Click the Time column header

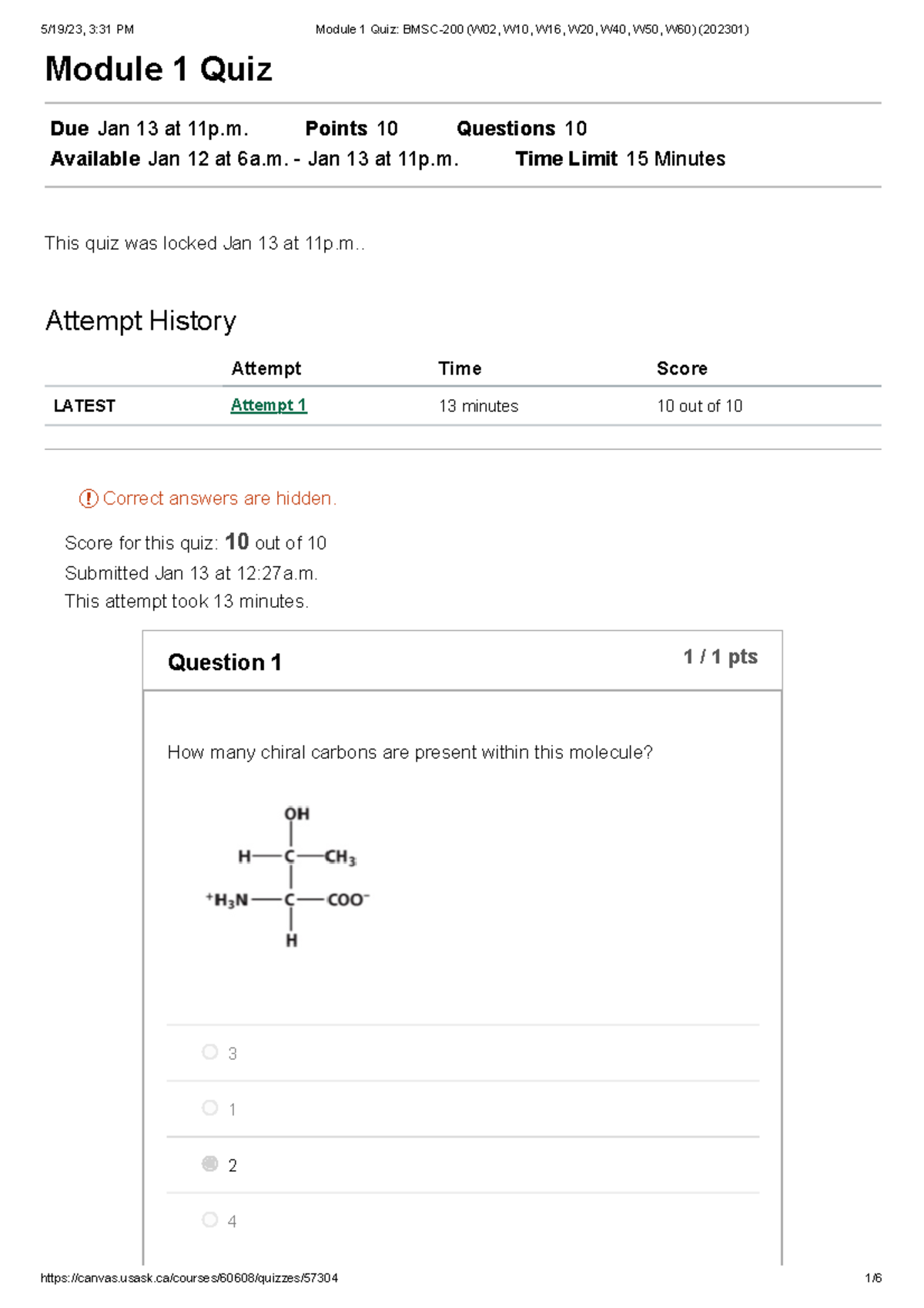(460, 368)
